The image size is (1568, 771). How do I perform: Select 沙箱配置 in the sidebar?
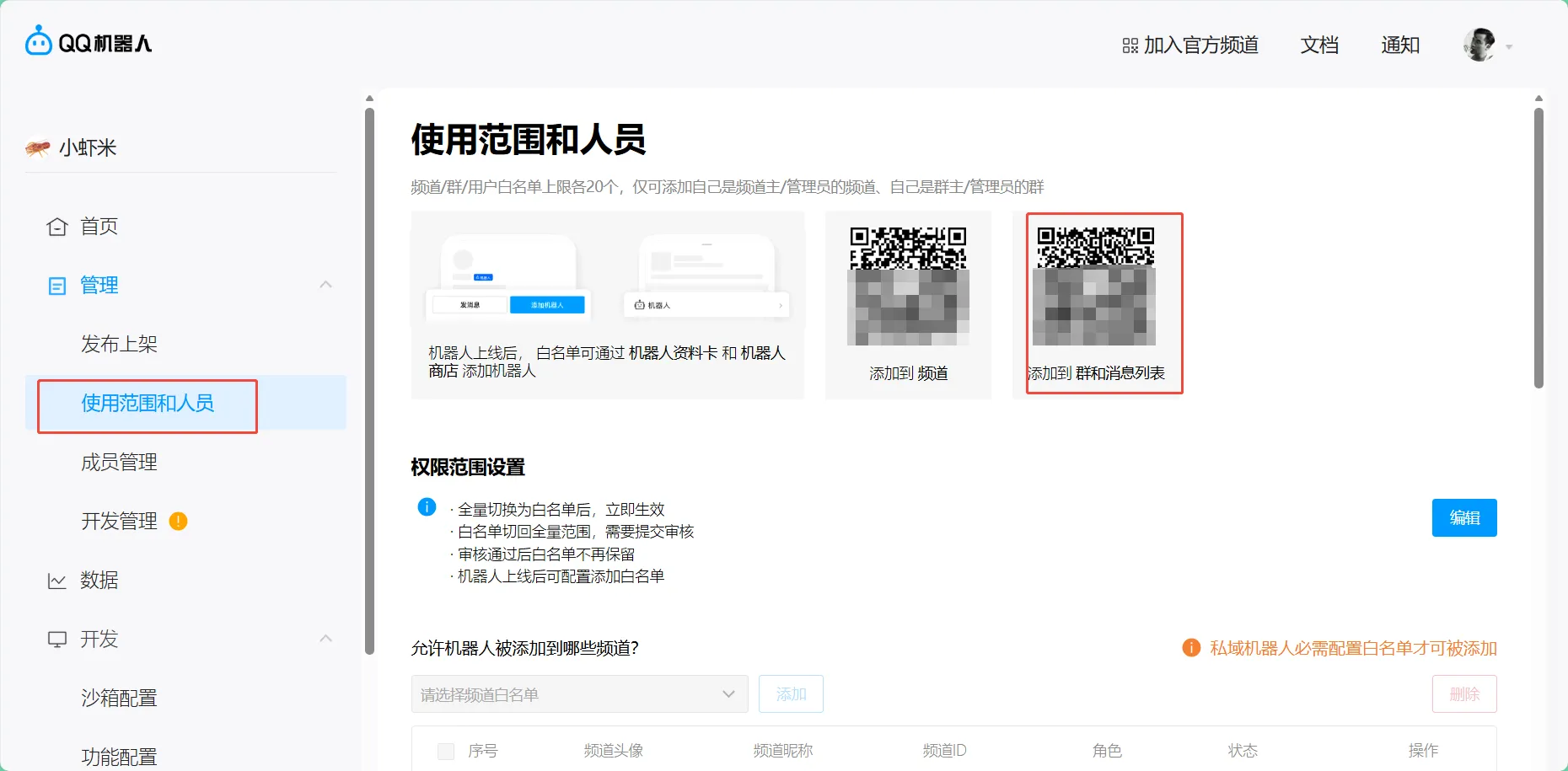point(119,698)
